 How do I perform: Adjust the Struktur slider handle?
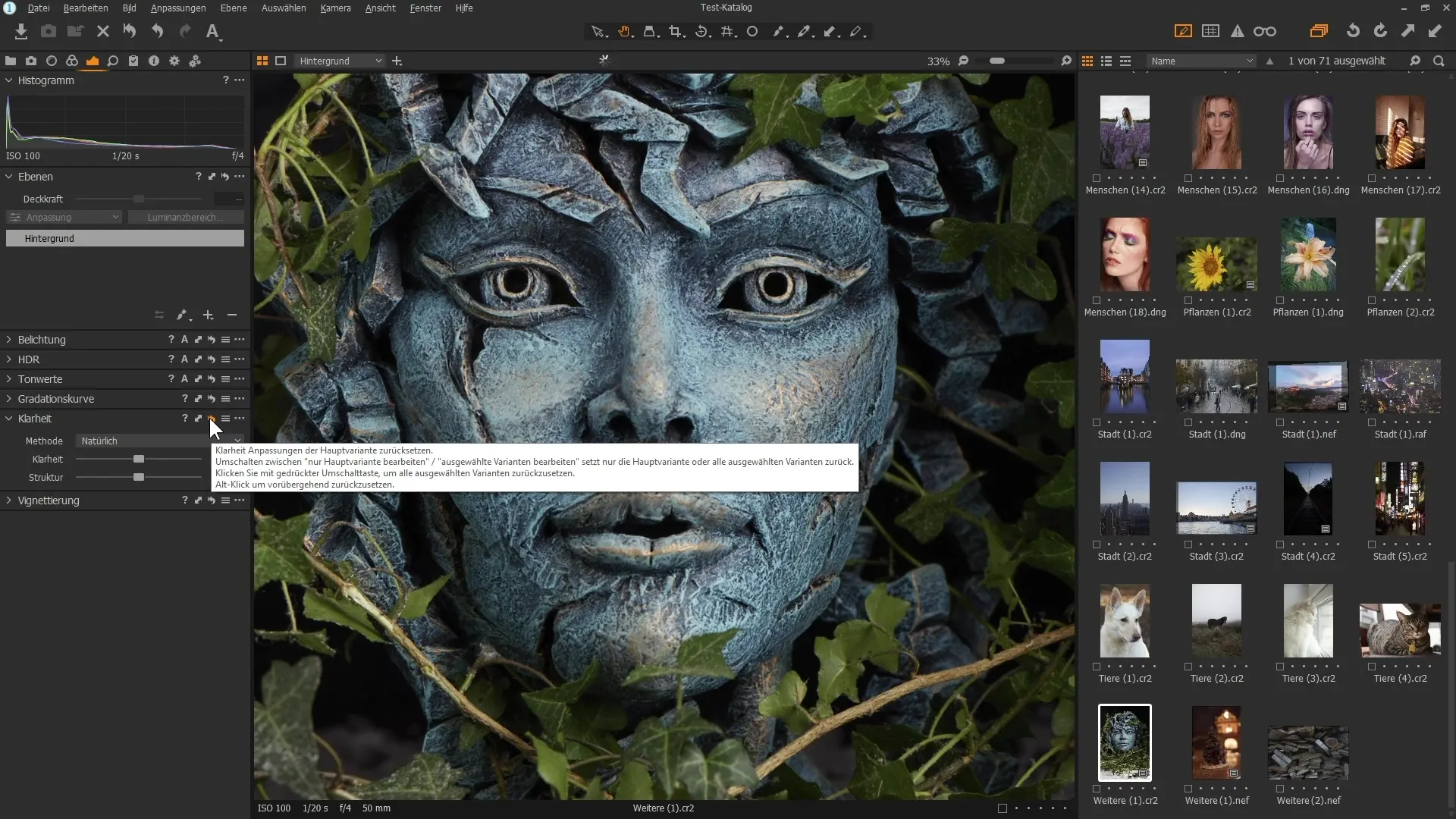click(x=139, y=478)
